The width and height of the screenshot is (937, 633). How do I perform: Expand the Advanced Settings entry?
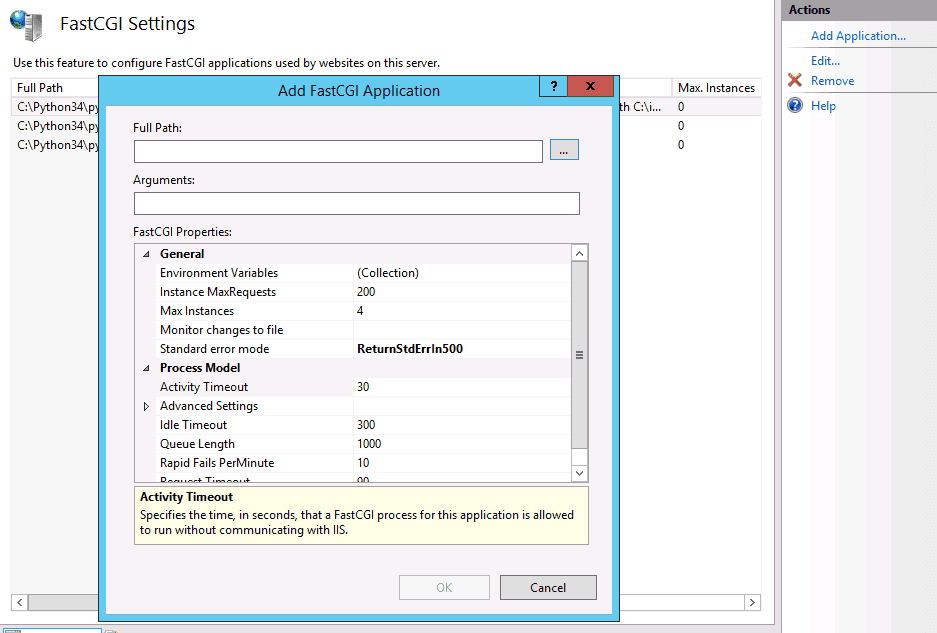146,406
